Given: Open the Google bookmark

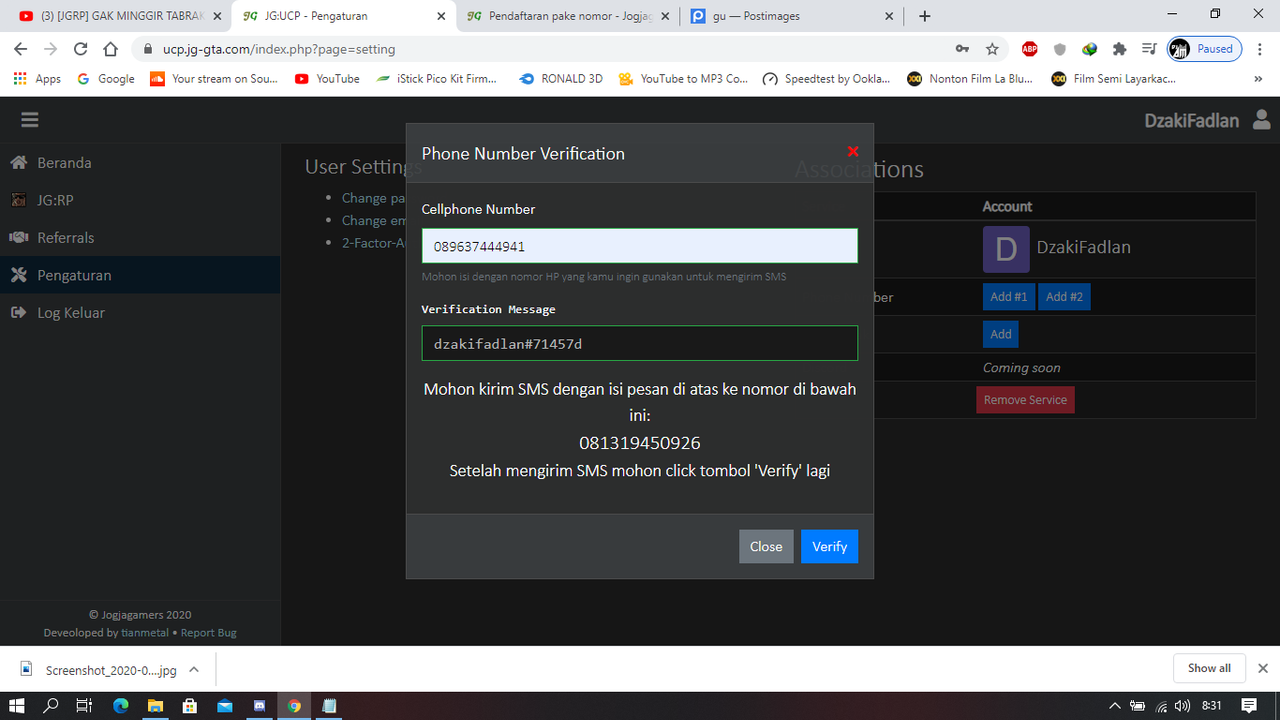Looking at the screenshot, I should pos(106,79).
